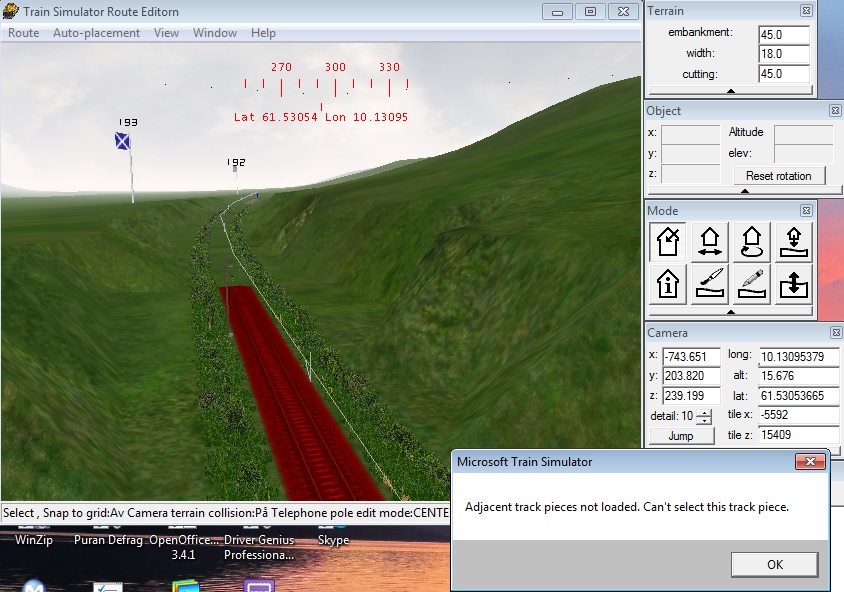
Task: Focus the Object elev field
Action: [806, 154]
